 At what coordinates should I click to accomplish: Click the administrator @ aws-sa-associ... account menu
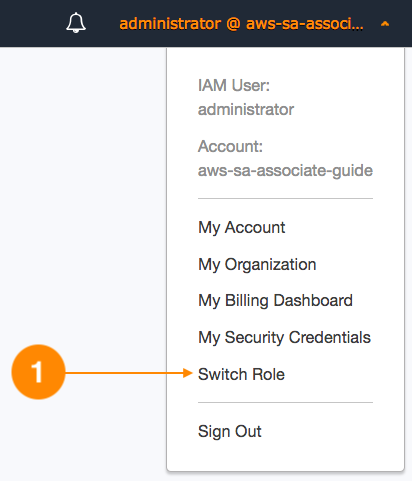[x=241, y=24]
